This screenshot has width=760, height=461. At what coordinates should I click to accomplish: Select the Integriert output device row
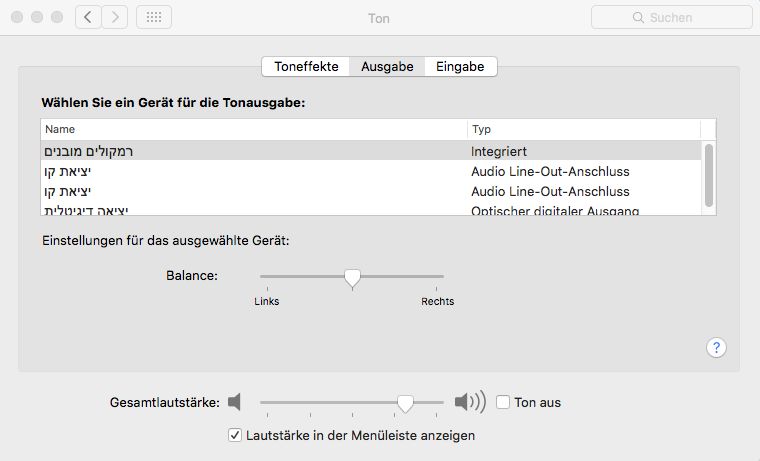point(370,151)
